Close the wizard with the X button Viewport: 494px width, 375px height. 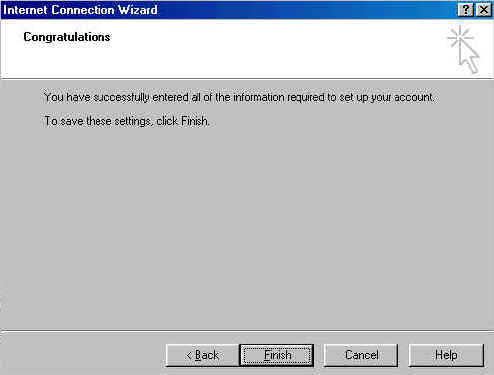point(484,10)
